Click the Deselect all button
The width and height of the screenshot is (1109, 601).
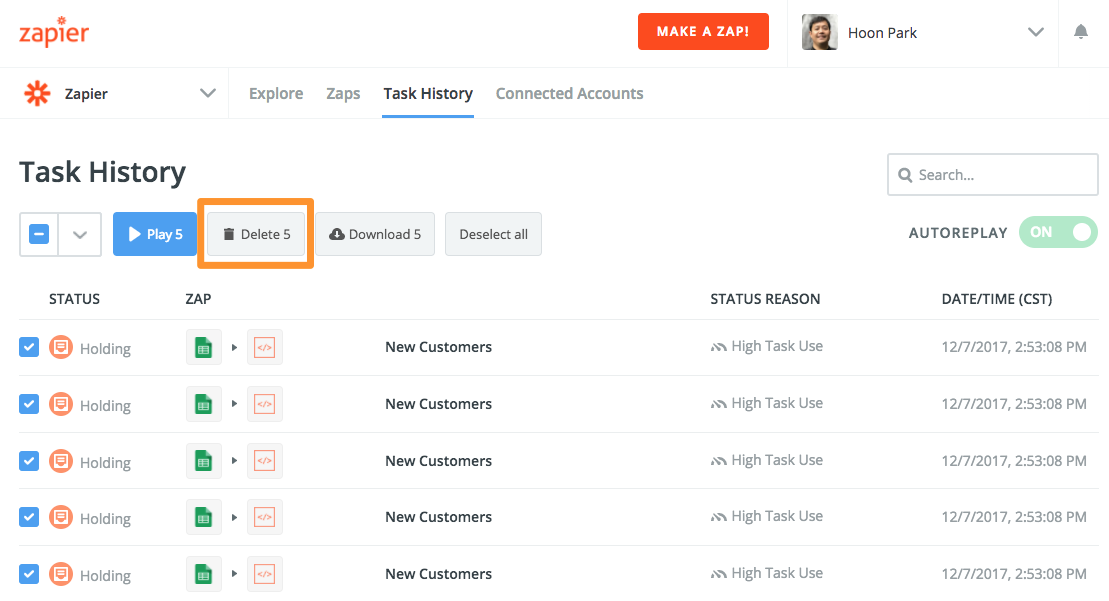[493, 234]
